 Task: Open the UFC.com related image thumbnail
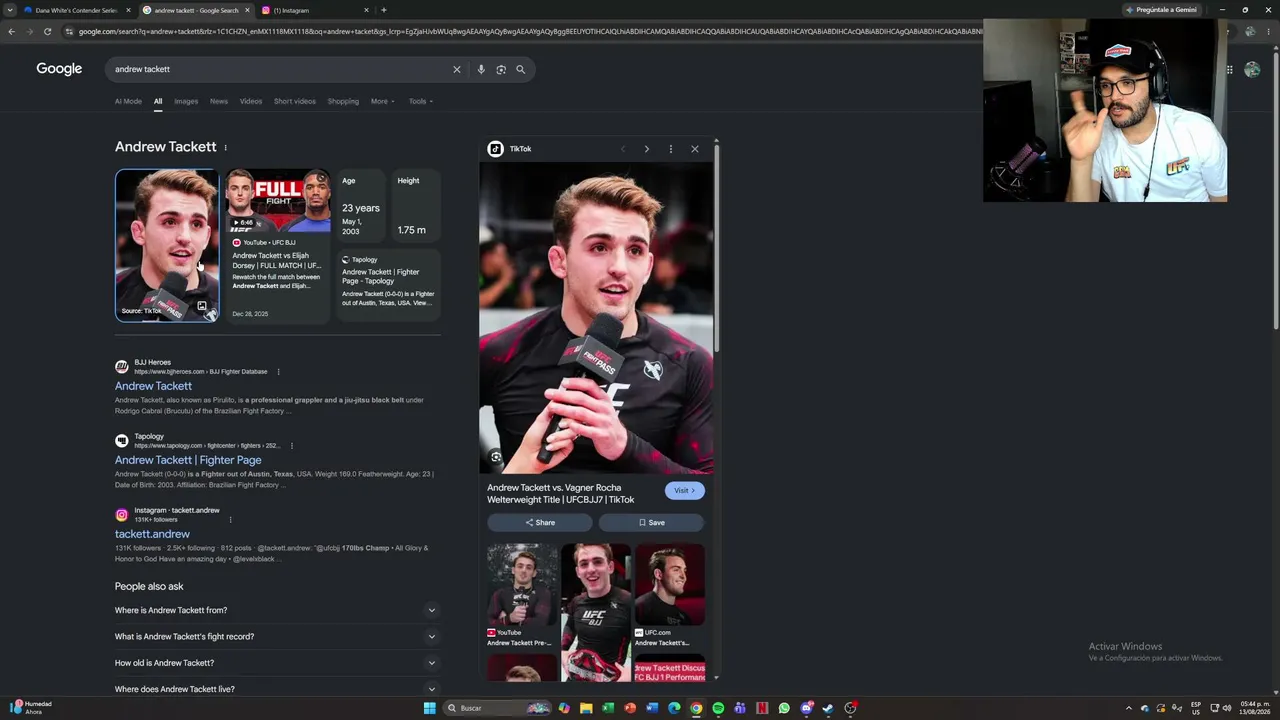tap(669, 585)
